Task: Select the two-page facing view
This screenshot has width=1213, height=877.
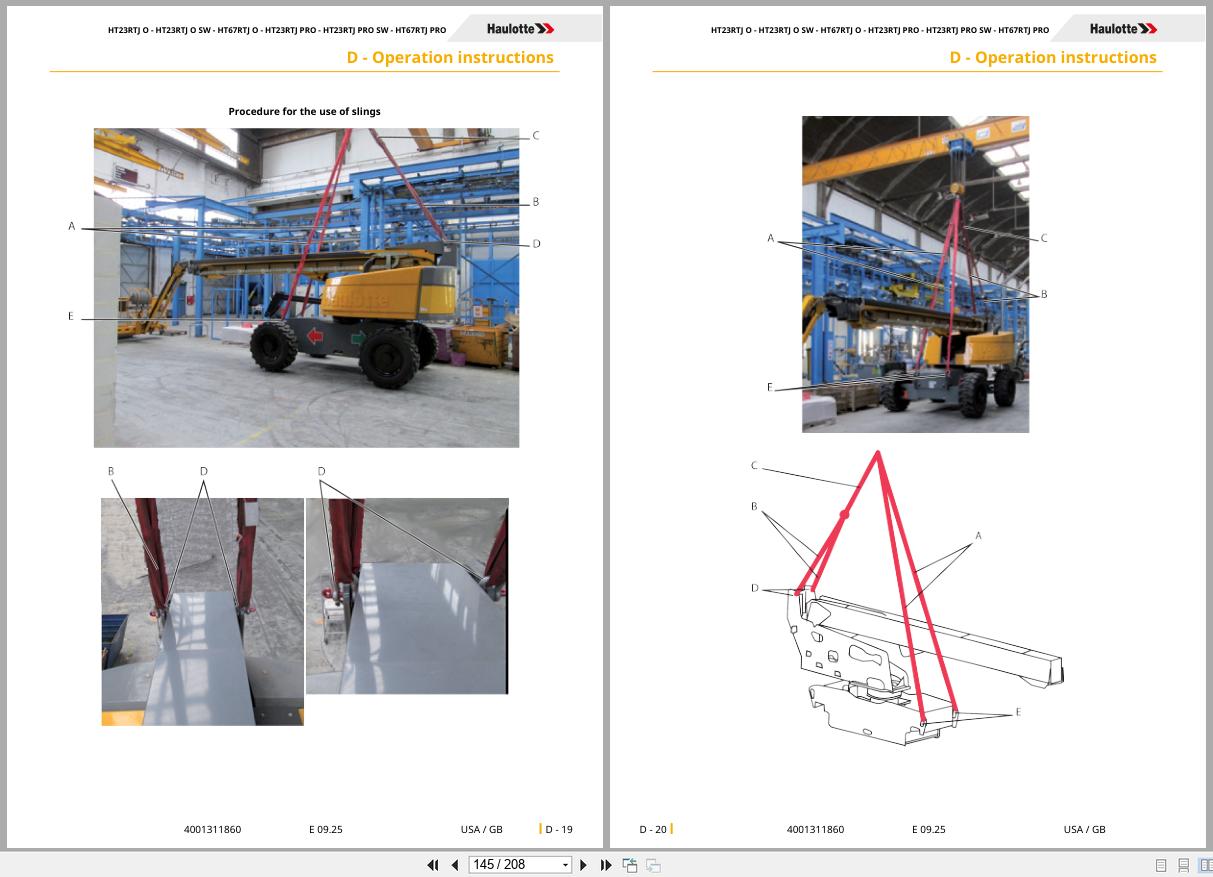Action: click(x=1205, y=865)
